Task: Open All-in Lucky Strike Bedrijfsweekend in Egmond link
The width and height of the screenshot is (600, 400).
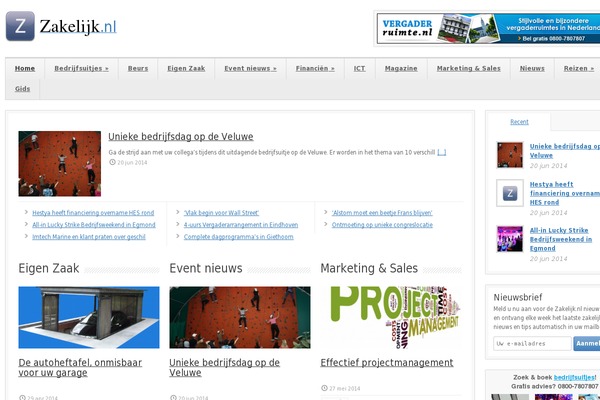Action: coord(94,225)
